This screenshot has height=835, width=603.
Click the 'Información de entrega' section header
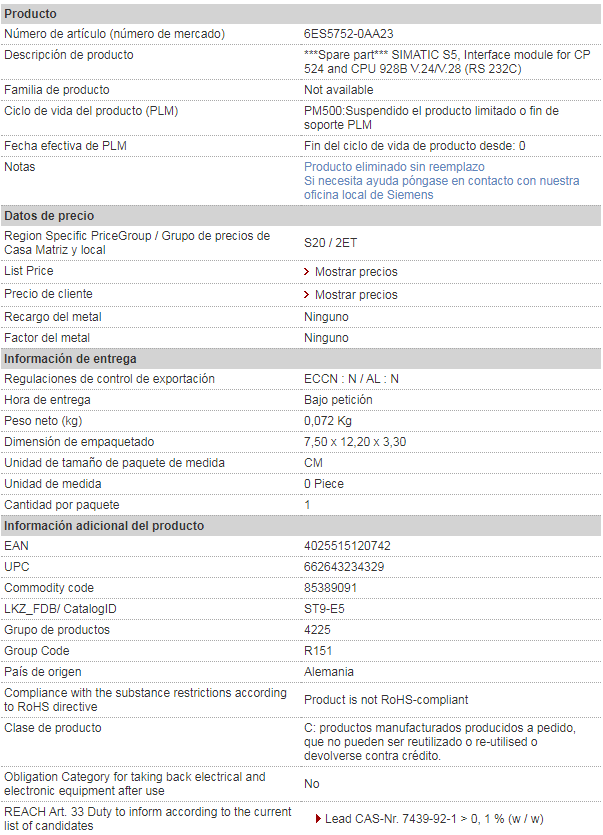pos(70,359)
